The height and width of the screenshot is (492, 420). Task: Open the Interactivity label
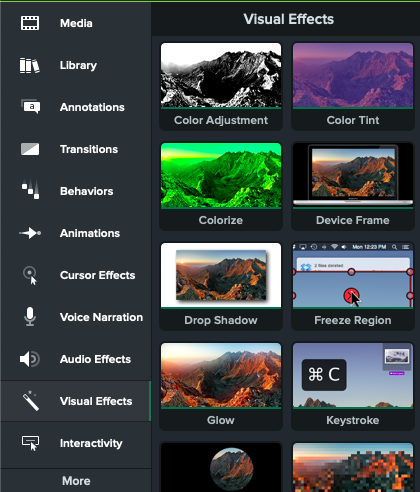pyautogui.click(x=91, y=443)
